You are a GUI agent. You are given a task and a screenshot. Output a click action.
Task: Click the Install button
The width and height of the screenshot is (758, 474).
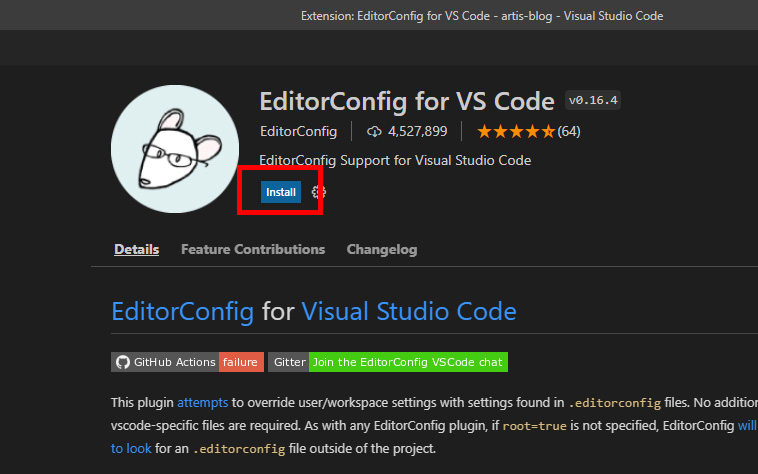pos(281,192)
